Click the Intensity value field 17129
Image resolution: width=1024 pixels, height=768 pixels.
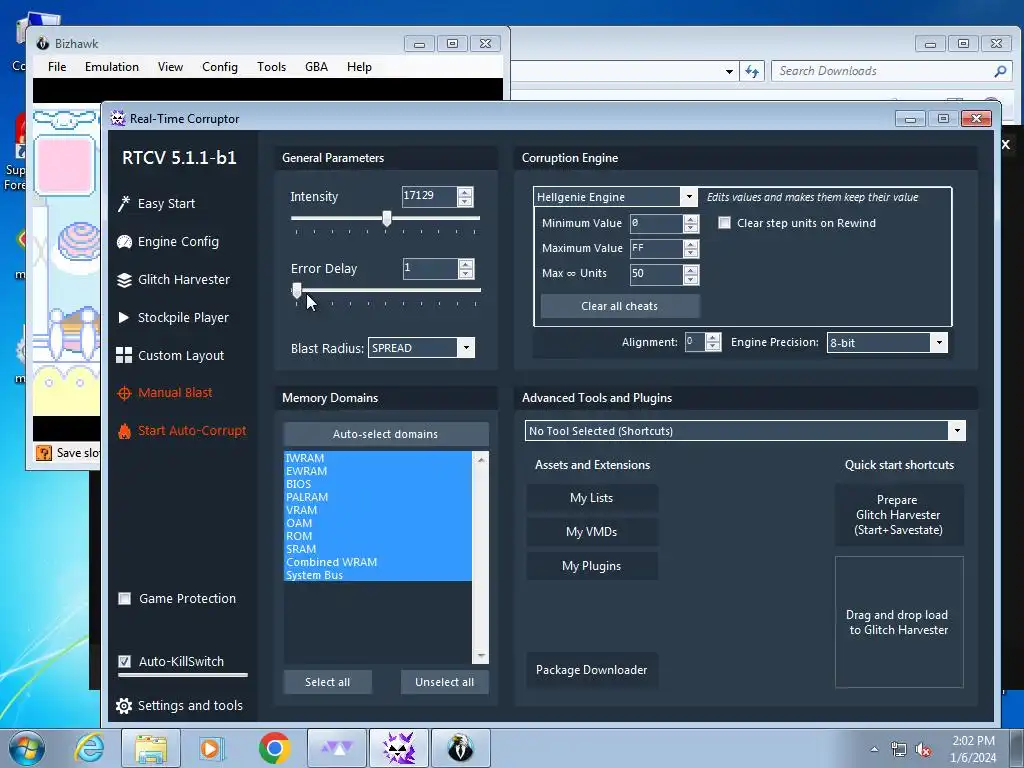pos(429,196)
